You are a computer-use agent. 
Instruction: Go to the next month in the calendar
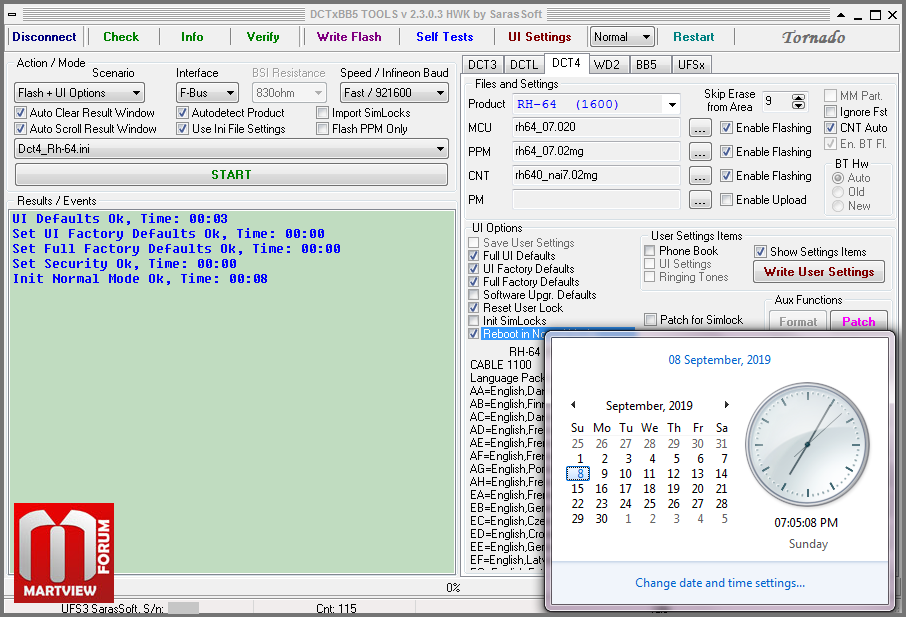coord(726,405)
